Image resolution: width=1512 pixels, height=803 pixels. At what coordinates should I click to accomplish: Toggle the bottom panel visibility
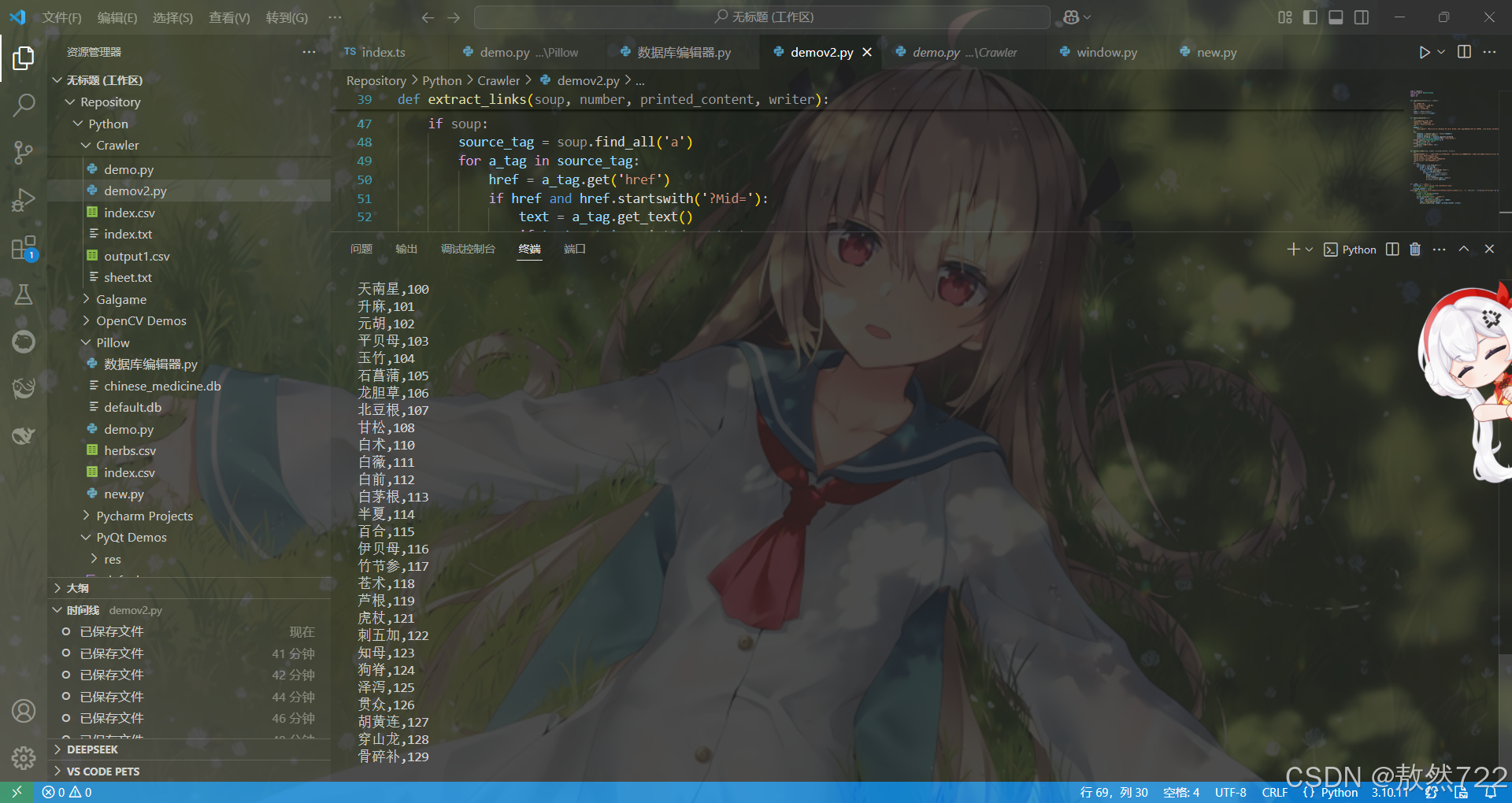coord(1336,17)
